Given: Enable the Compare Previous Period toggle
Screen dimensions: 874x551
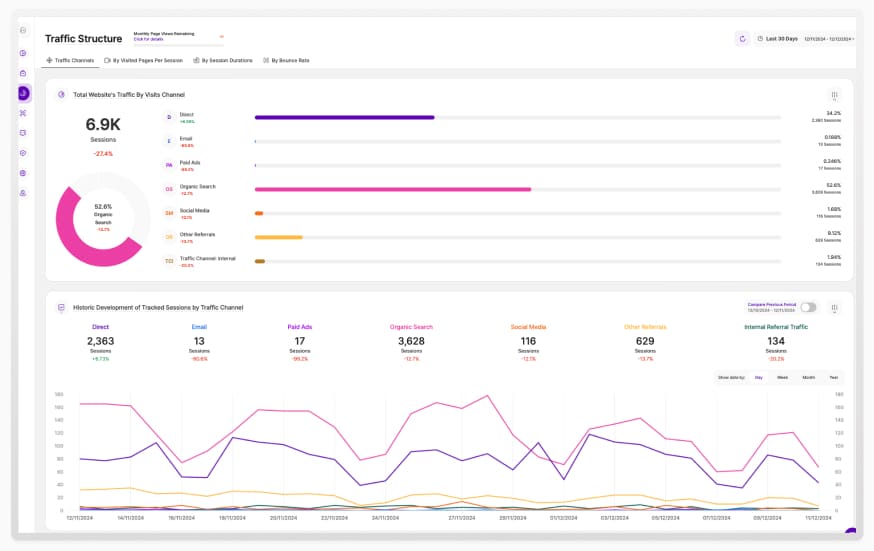Looking at the screenshot, I should [x=808, y=308].
